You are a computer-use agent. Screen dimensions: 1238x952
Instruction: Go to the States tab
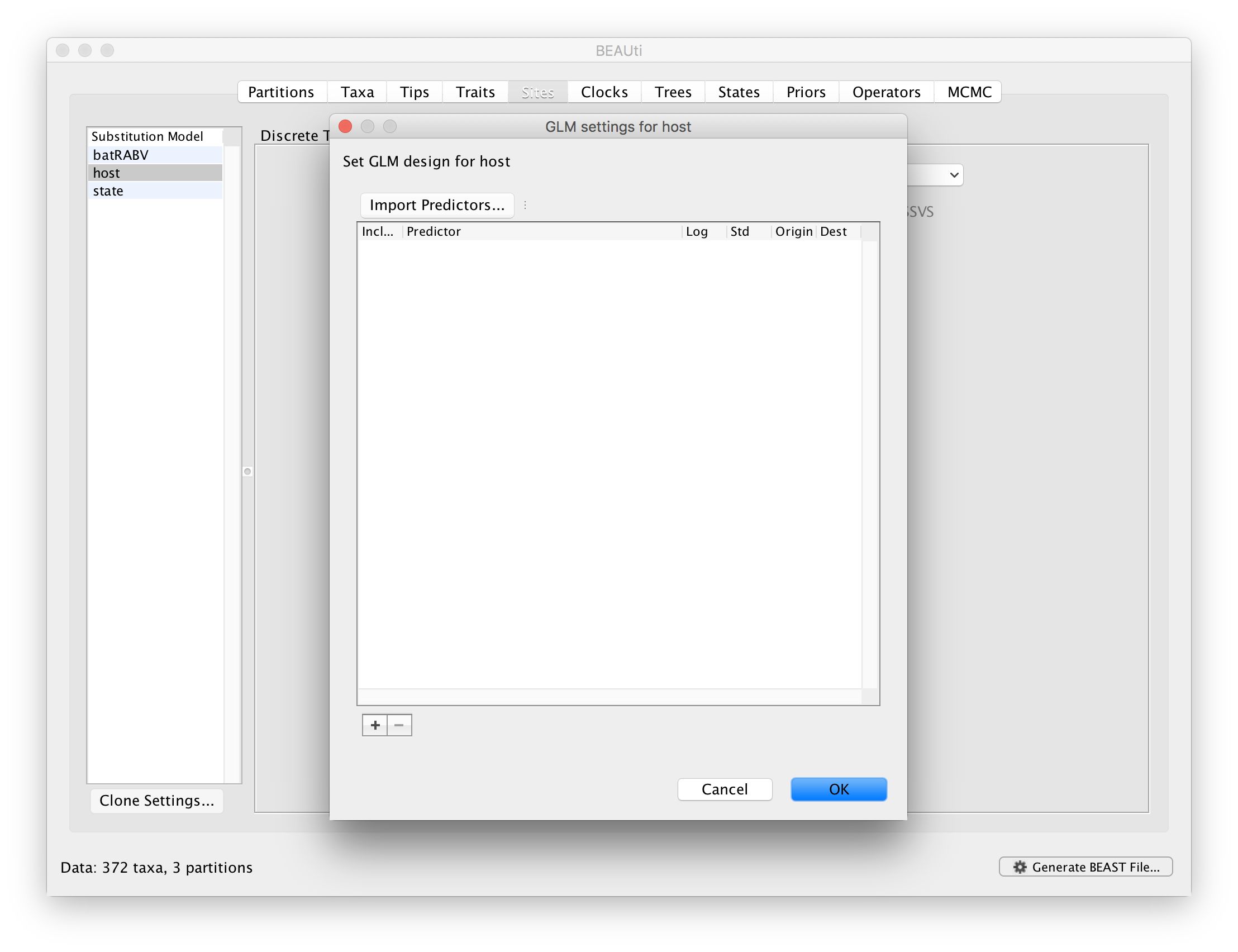tap(738, 92)
